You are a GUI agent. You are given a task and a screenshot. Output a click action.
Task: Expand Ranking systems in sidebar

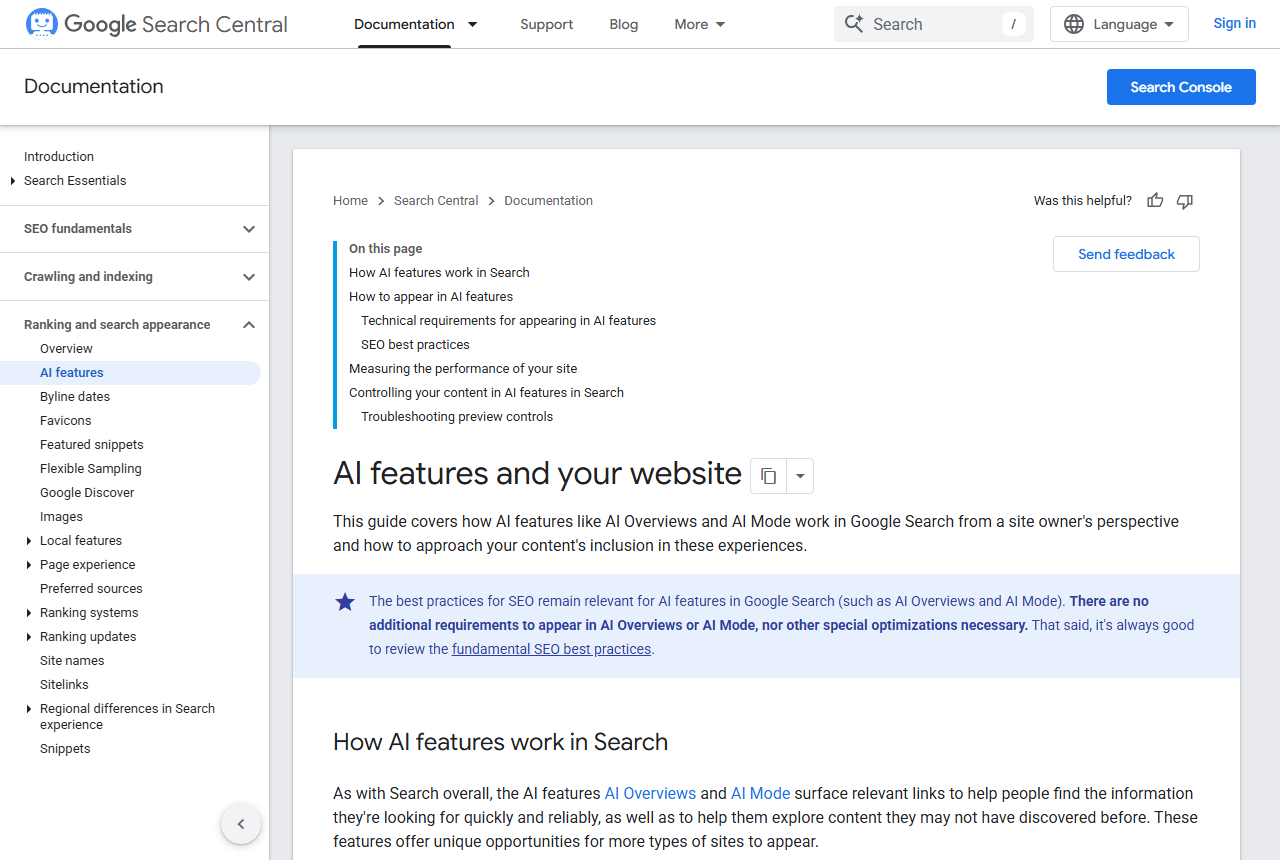[x=29, y=613]
